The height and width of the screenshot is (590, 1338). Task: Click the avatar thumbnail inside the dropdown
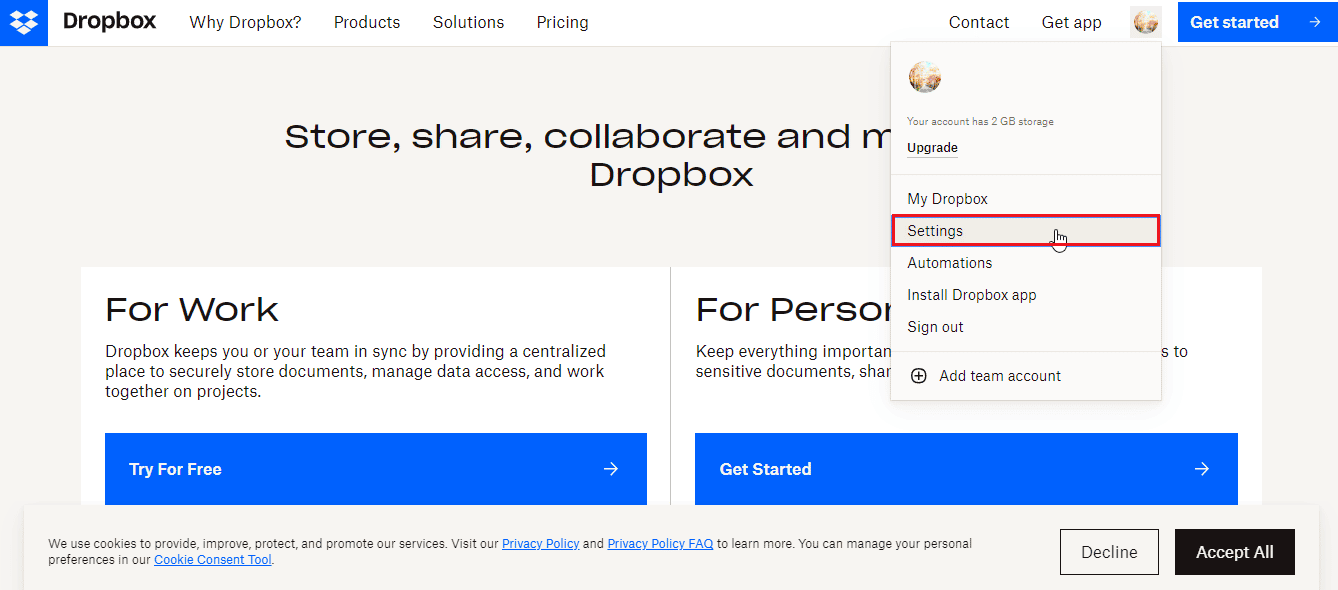(x=924, y=77)
